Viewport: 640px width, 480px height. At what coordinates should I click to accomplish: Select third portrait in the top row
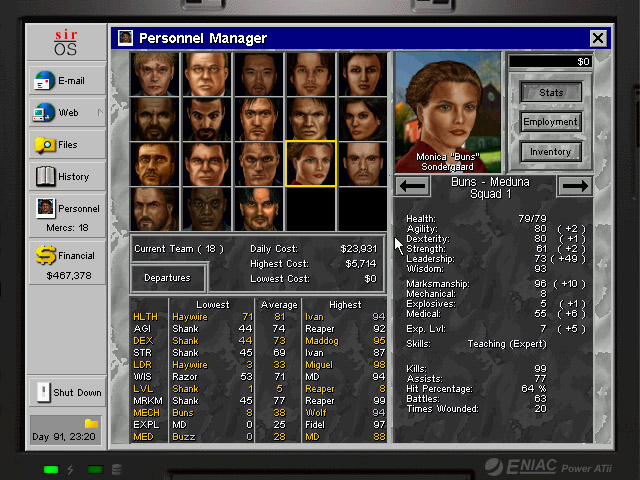tap(259, 74)
